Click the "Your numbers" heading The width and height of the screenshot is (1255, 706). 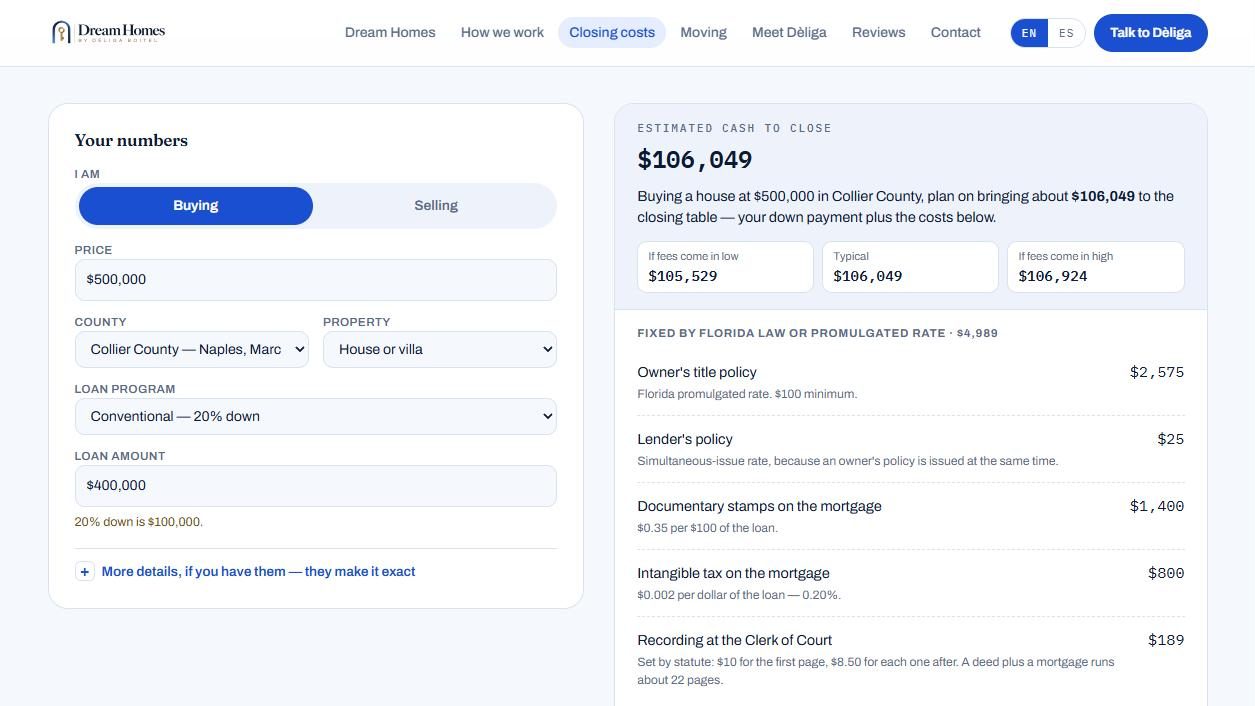tap(131, 141)
